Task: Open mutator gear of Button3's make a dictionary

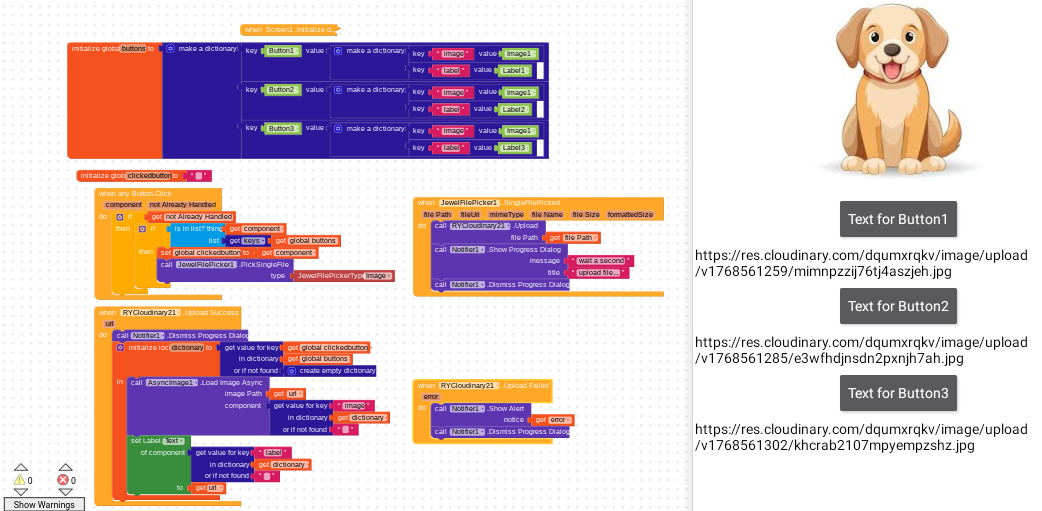Action: (338, 128)
